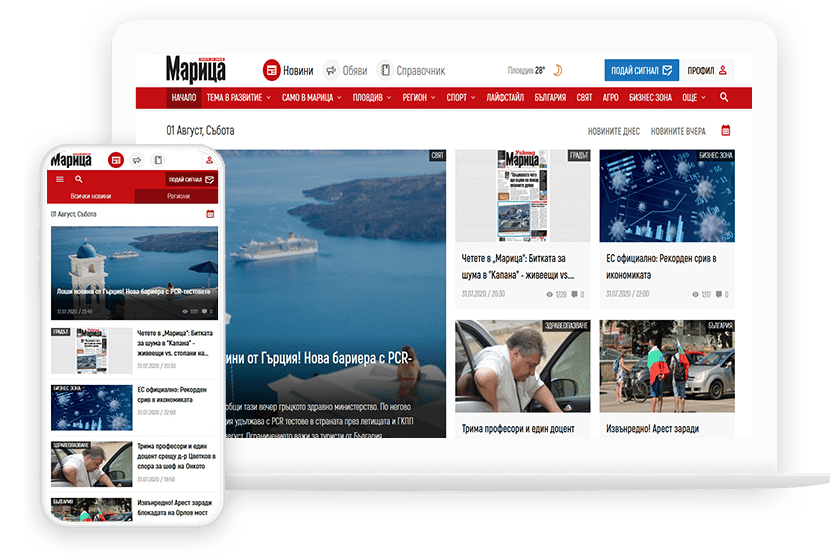Click man at car thumbnail on desktop

[x=522, y=366]
